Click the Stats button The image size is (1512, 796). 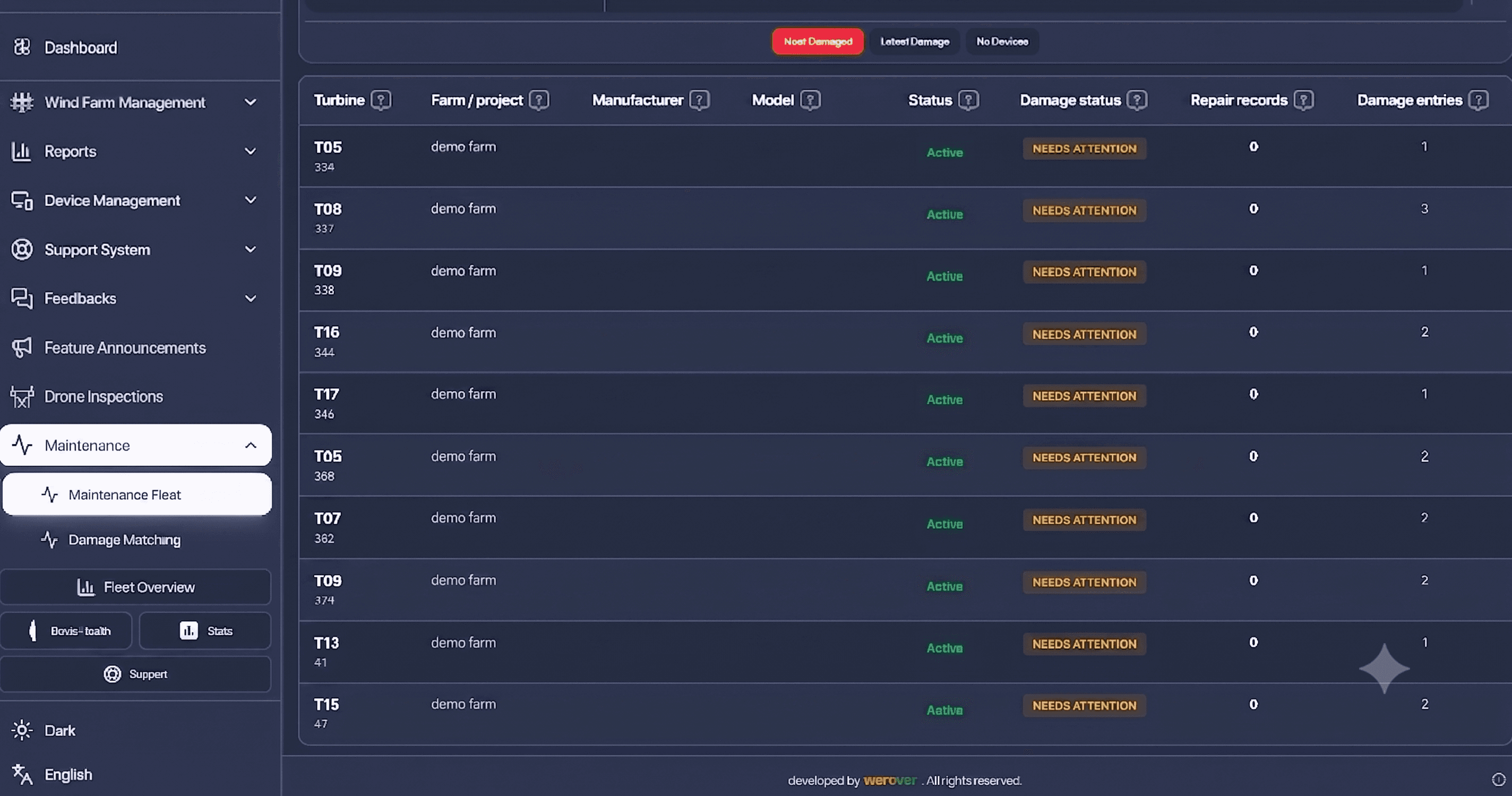click(205, 630)
